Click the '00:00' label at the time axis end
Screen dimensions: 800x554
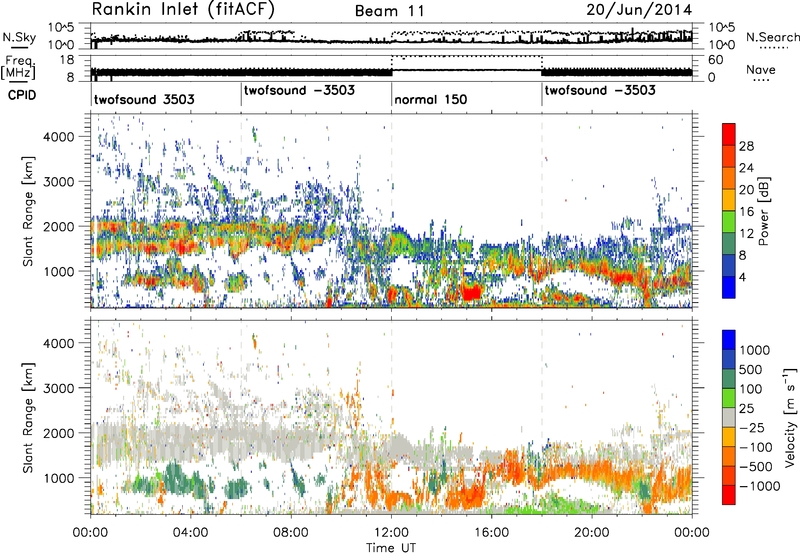coord(692,533)
